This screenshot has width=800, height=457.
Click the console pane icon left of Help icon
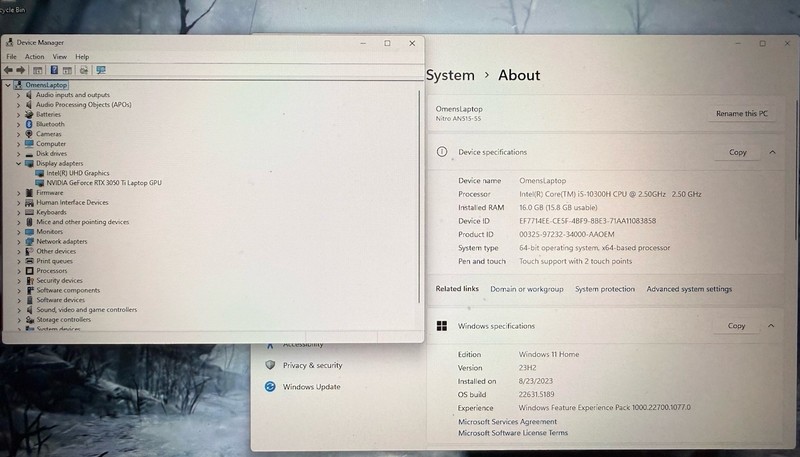37,70
